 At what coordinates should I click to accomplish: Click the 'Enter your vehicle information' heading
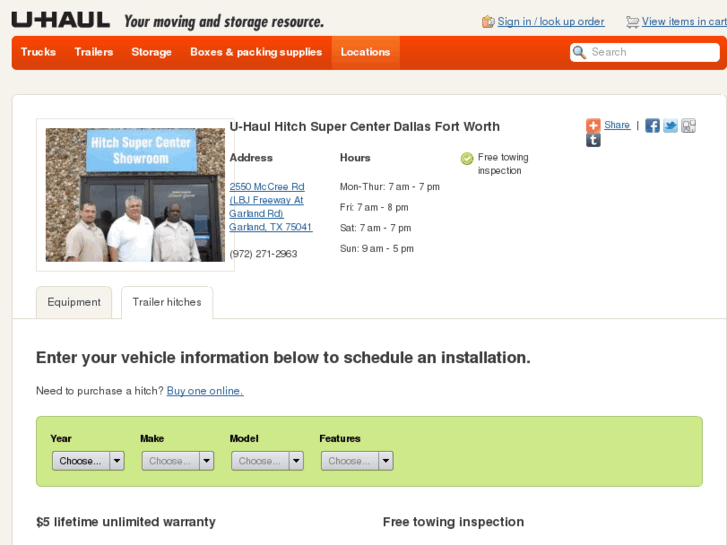tap(283, 358)
